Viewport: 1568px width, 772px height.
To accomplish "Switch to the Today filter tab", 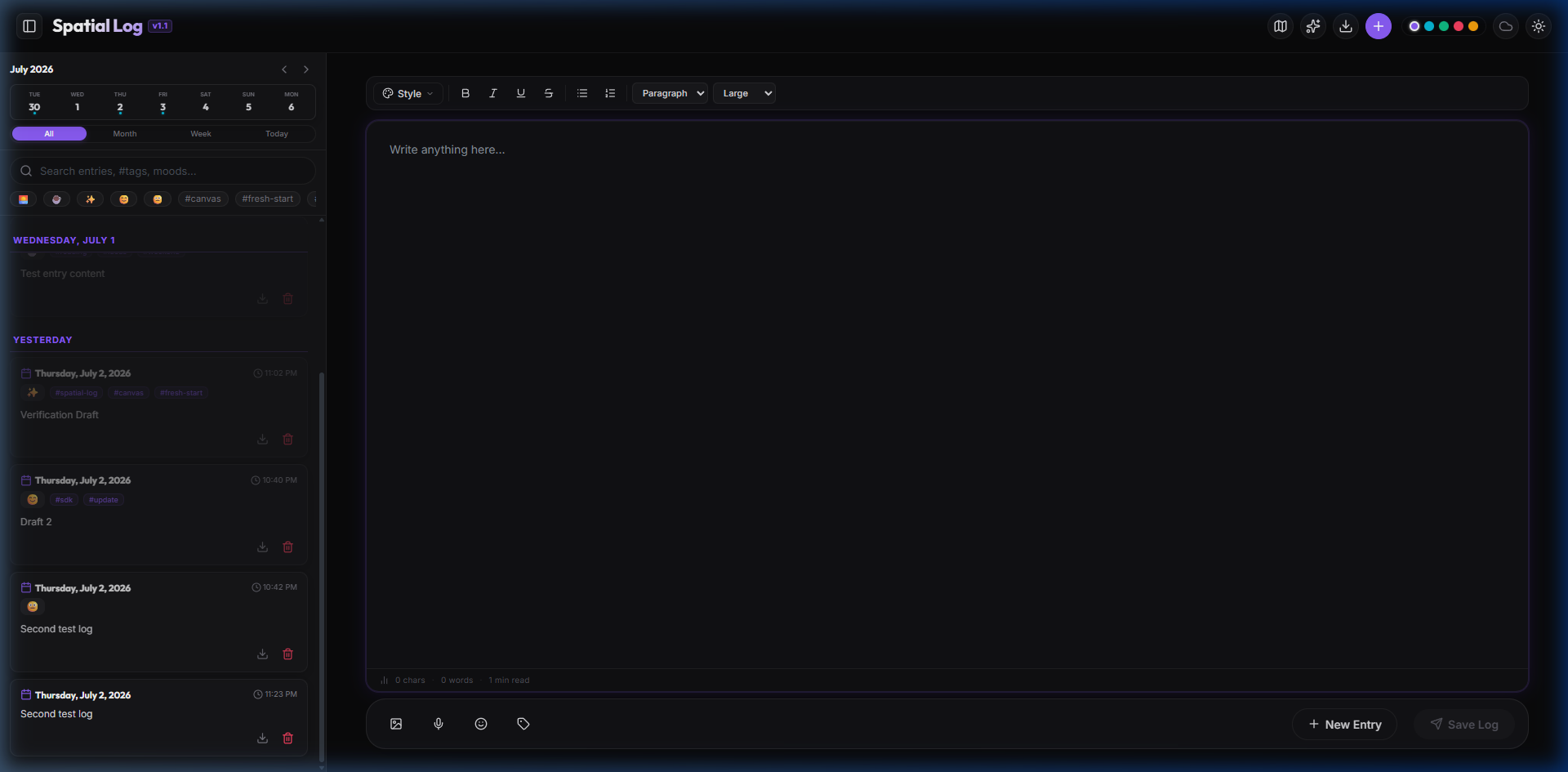I will (x=277, y=134).
